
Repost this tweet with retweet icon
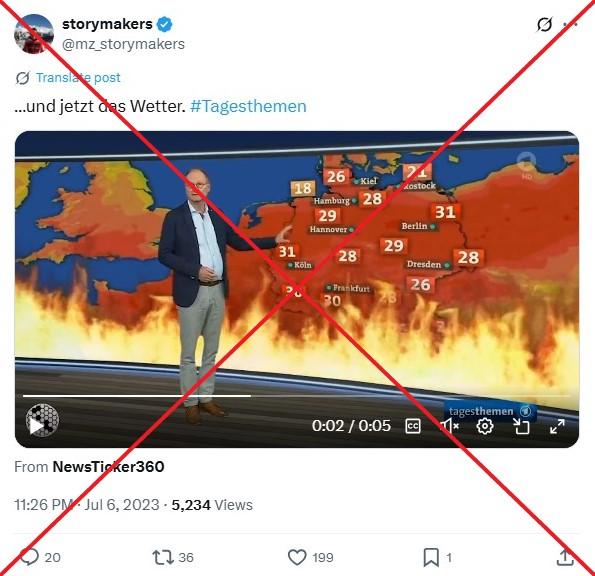[163, 557]
